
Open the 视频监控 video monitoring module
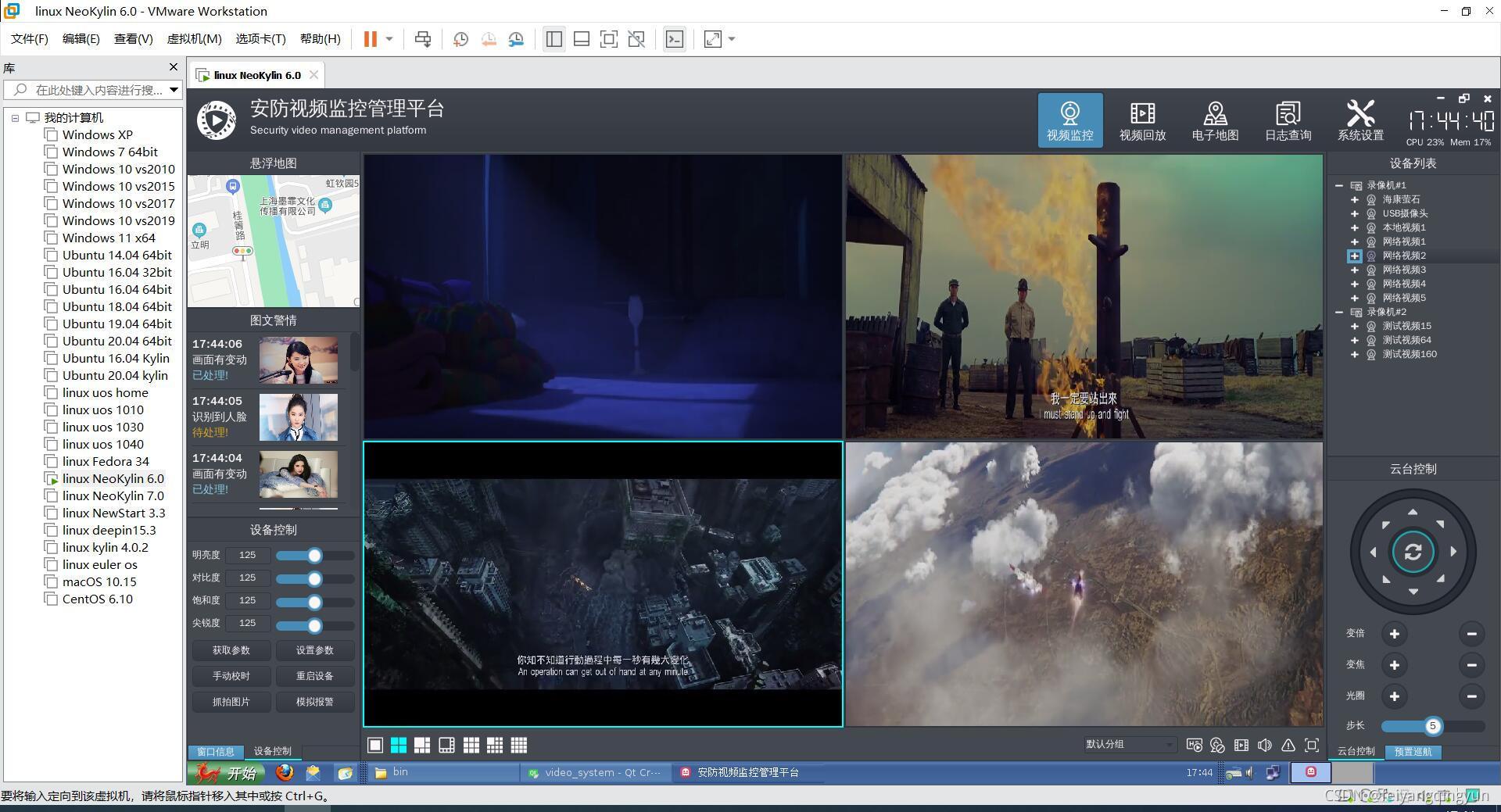coord(1069,120)
